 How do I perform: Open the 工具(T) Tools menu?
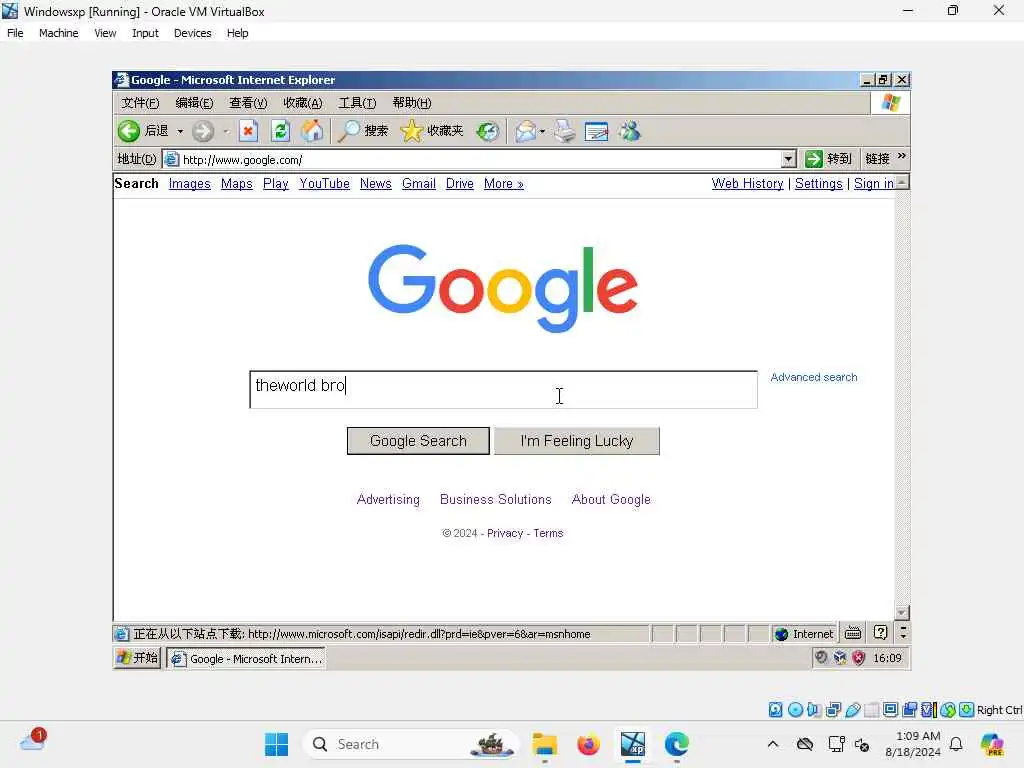357,103
